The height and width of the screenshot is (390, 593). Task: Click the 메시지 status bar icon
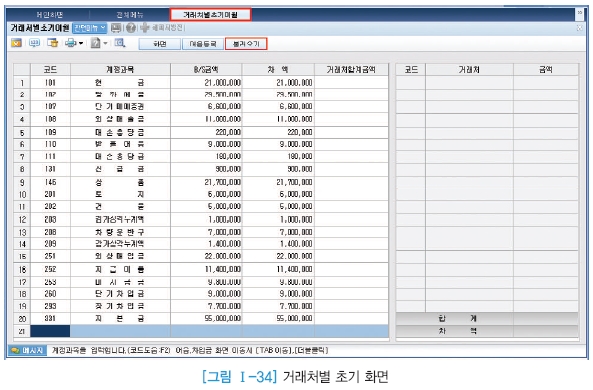tap(28, 351)
